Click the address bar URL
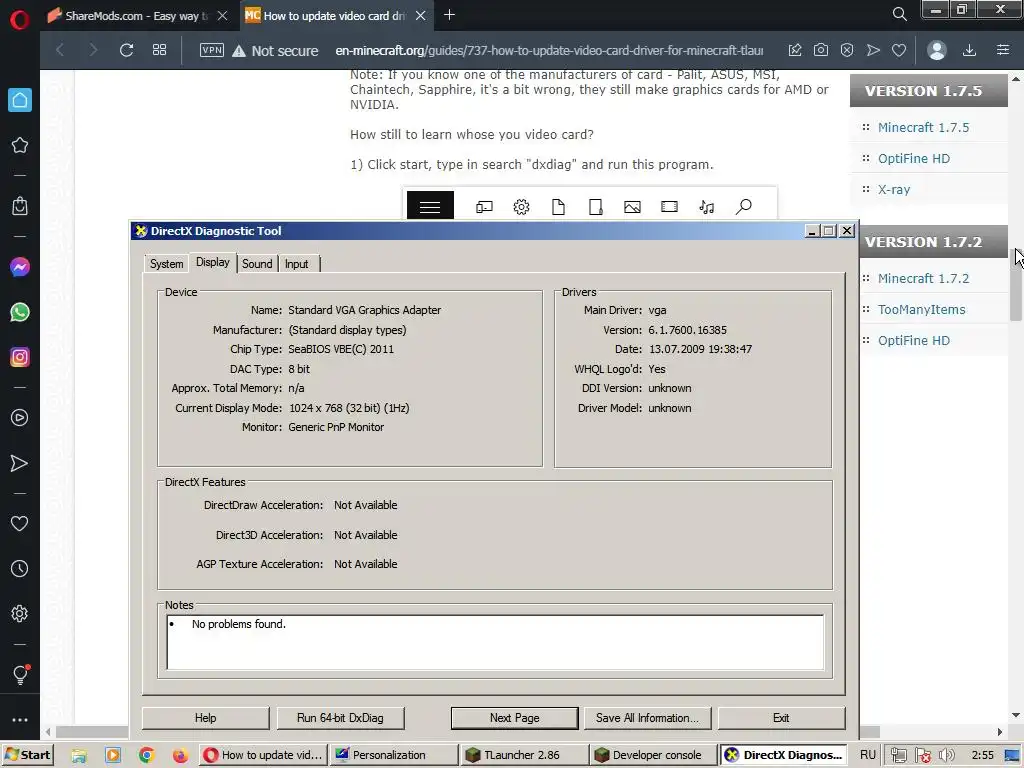 point(549,50)
